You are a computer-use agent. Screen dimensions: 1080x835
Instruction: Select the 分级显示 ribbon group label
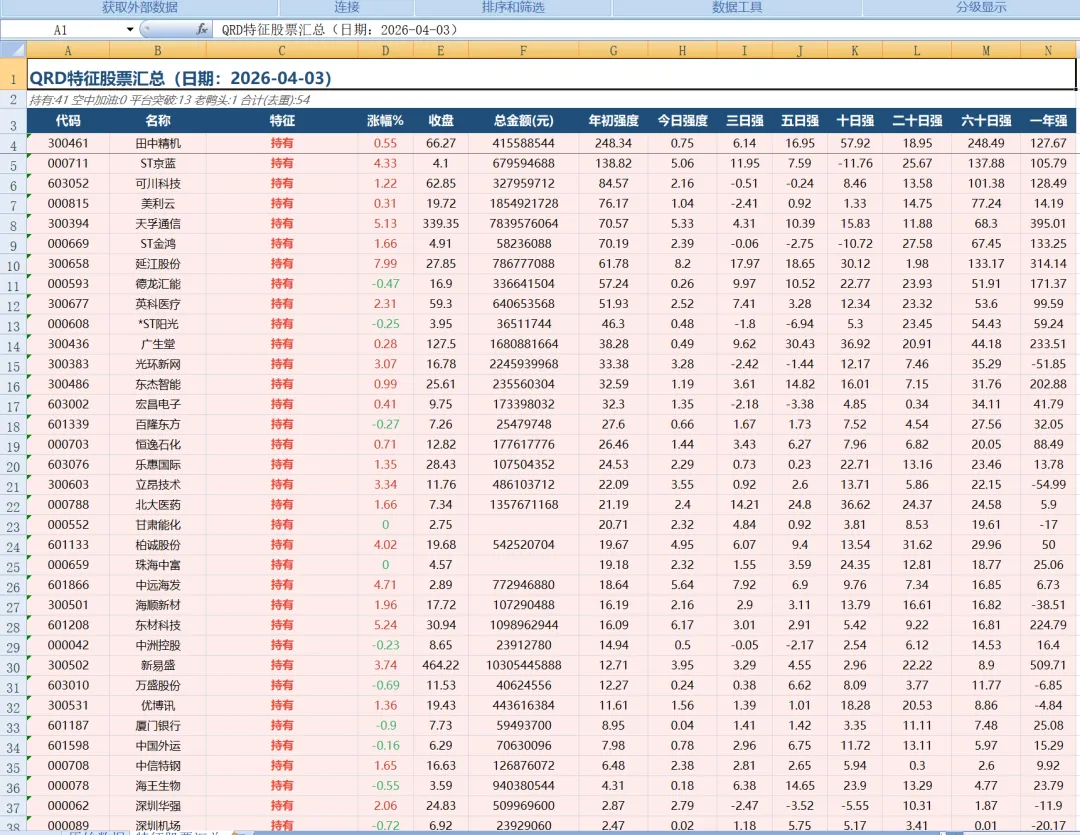pos(981,7)
